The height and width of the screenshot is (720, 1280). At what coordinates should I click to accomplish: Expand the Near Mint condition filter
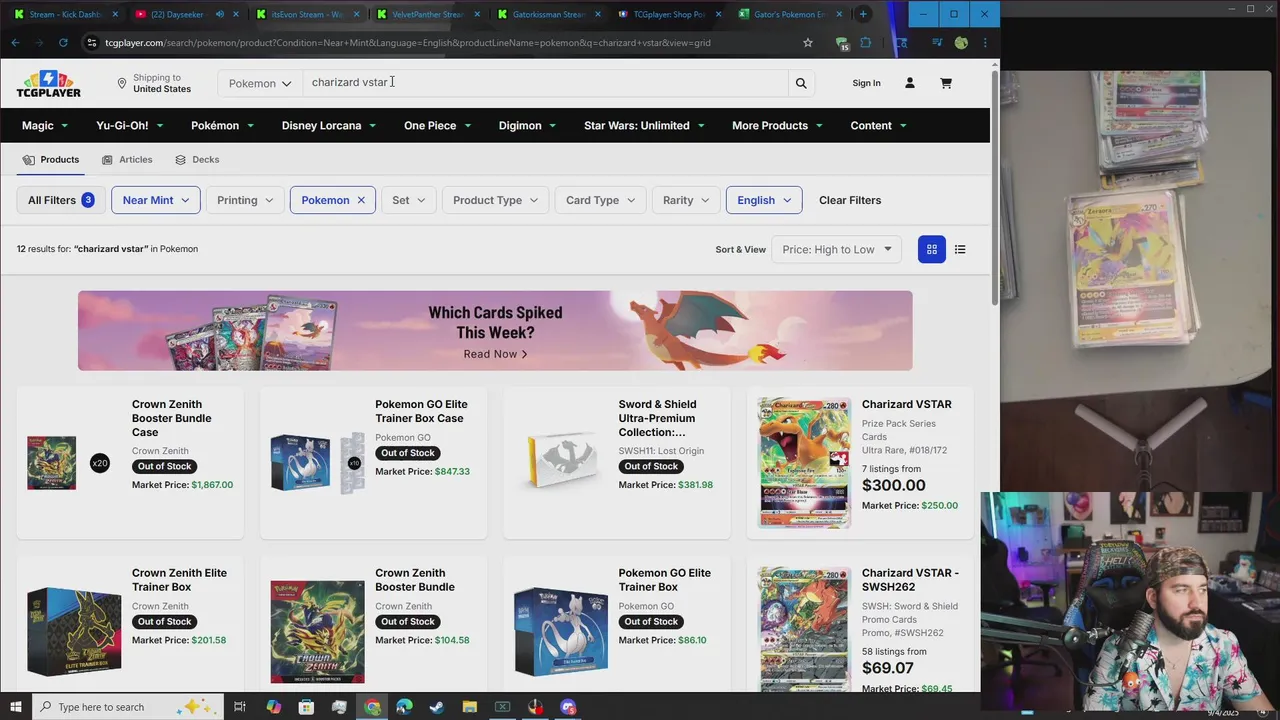156,200
